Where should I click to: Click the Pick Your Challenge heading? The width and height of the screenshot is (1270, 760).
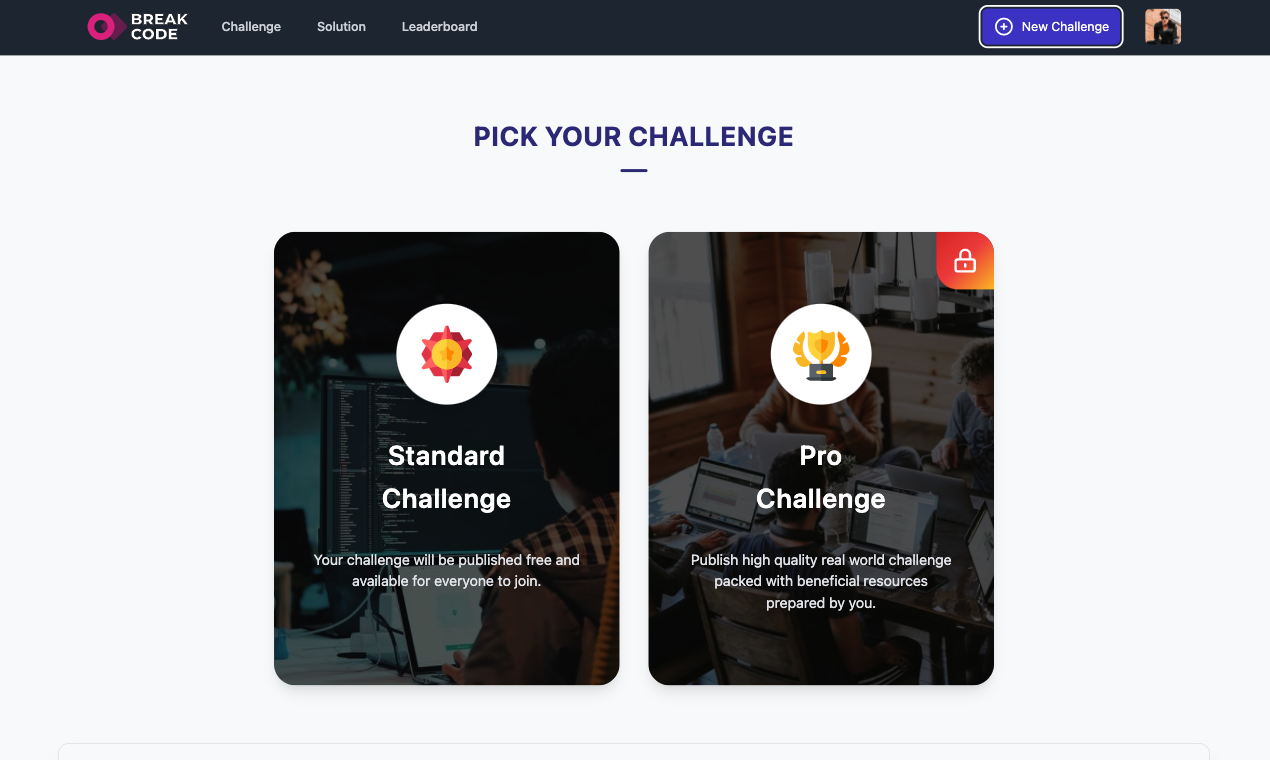[634, 137]
